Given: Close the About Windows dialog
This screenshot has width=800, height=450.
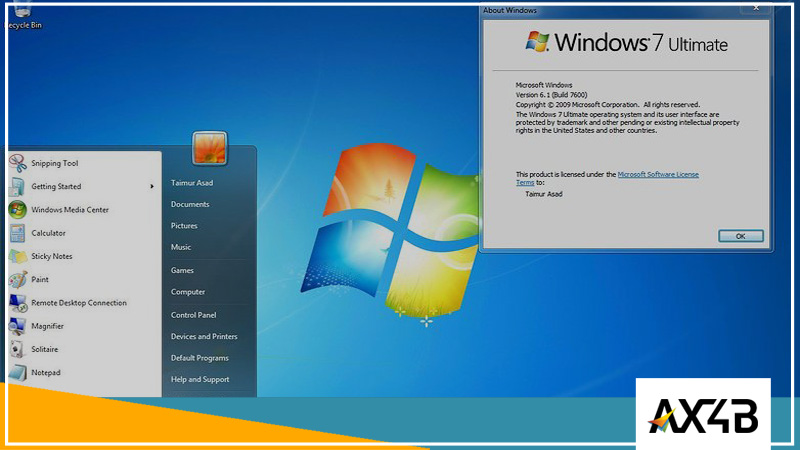Looking at the screenshot, I should pyautogui.click(x=756, y=8).
